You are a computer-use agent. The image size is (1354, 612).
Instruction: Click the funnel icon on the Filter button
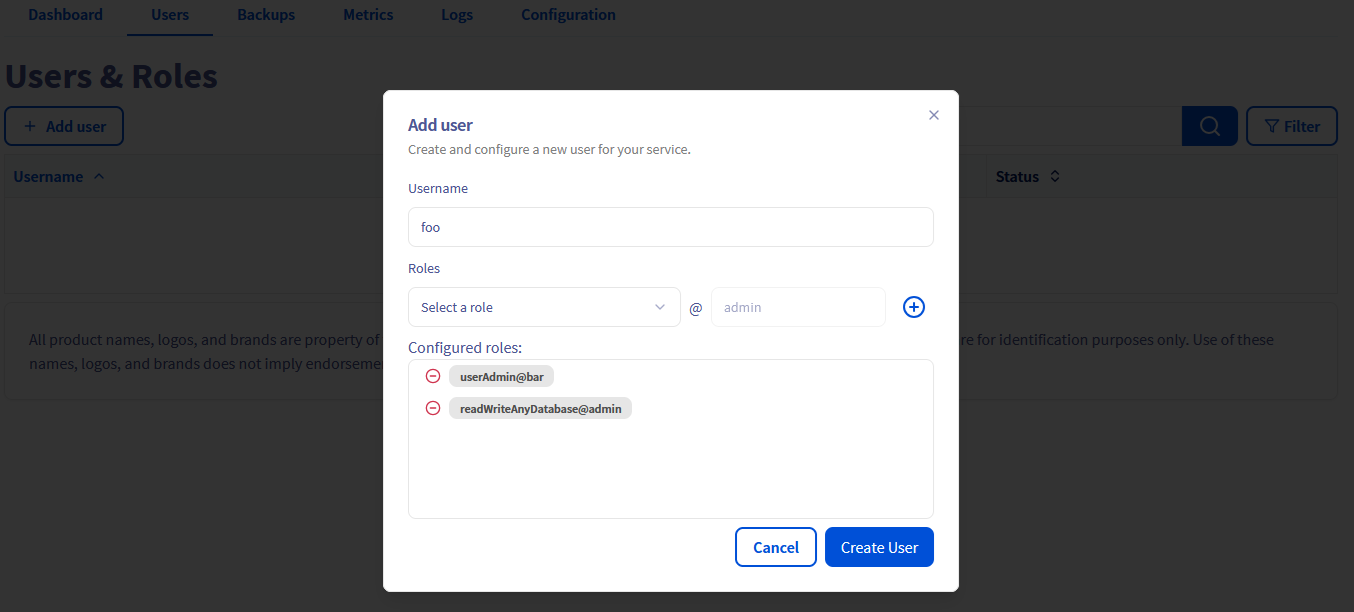(x=1274, y=125)
